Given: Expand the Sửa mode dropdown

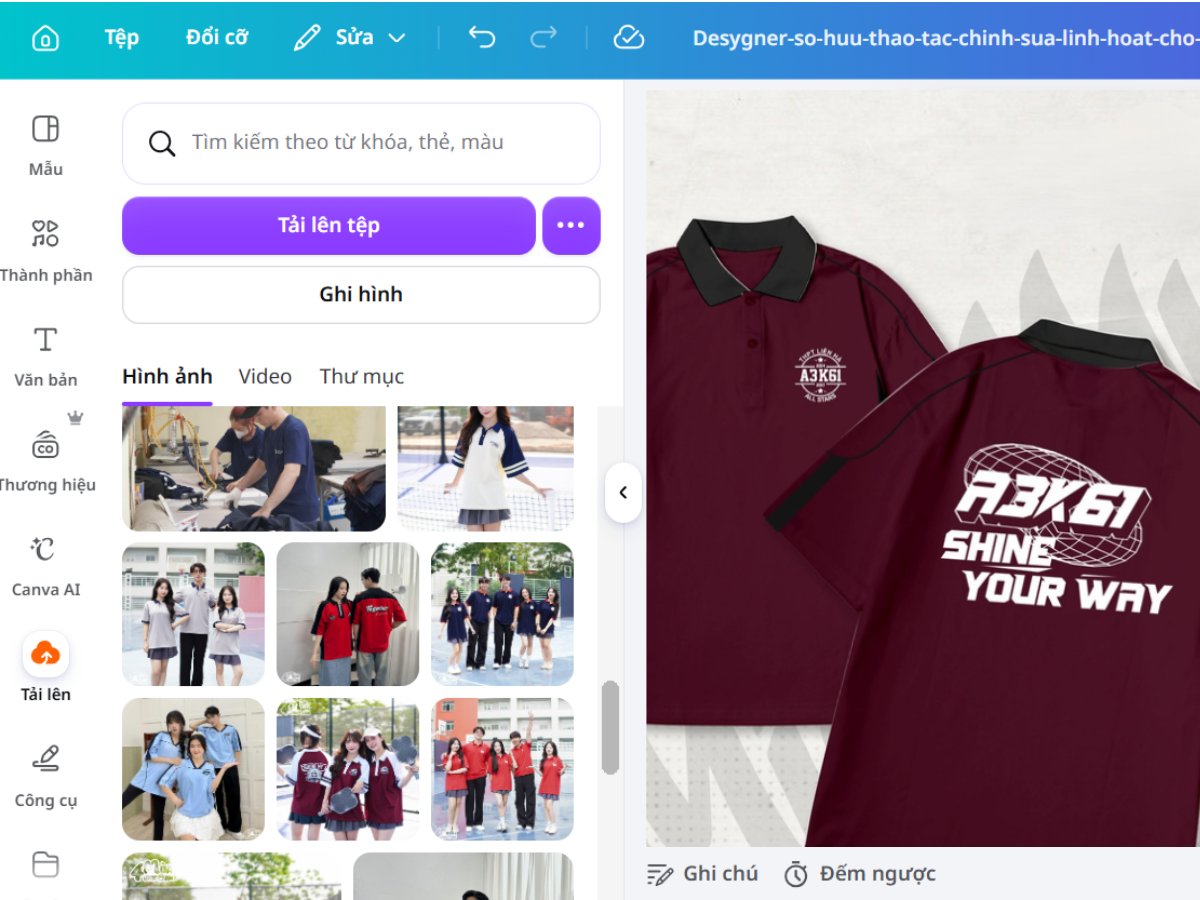Looking at the screenshot, I should click(396, 38).
